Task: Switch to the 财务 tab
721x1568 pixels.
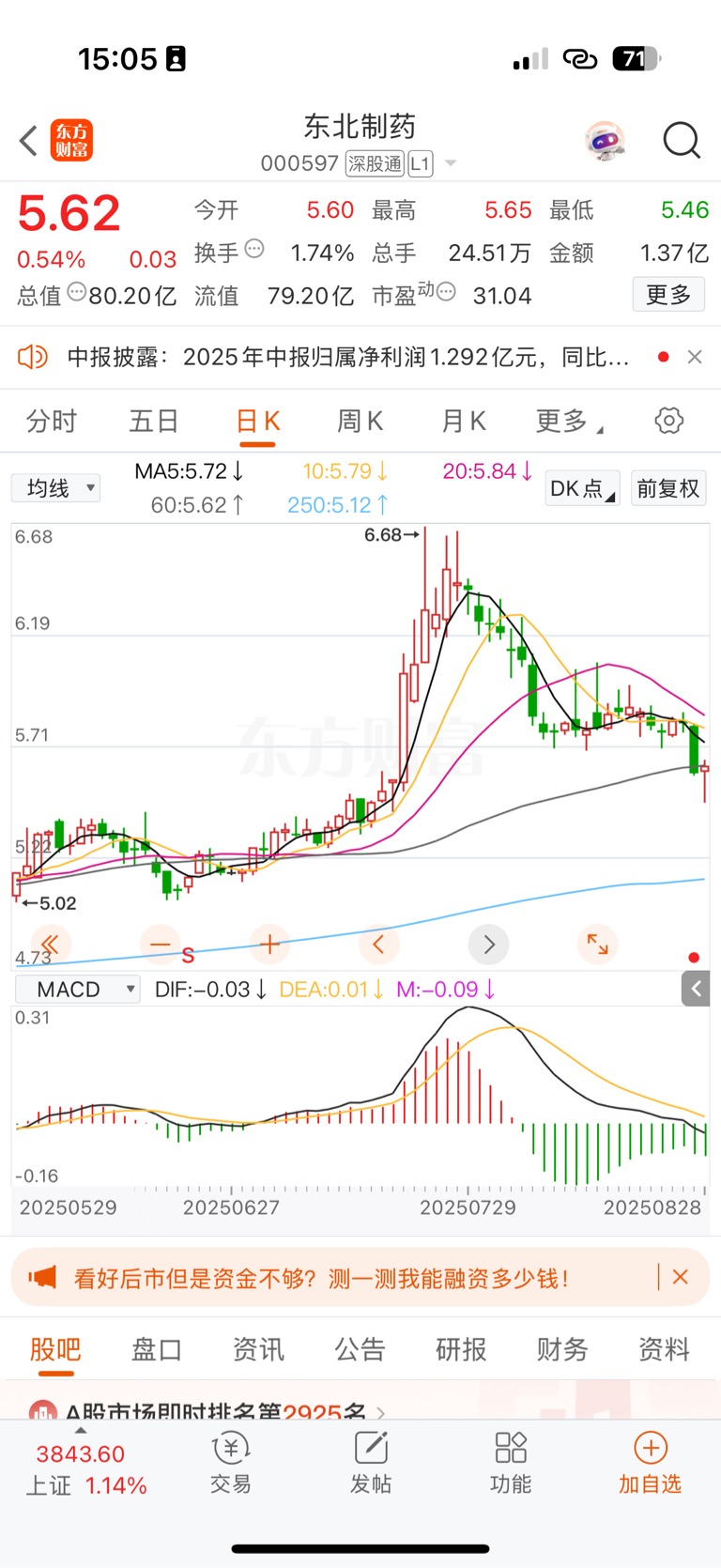Action: click(x=562, y=1349)
